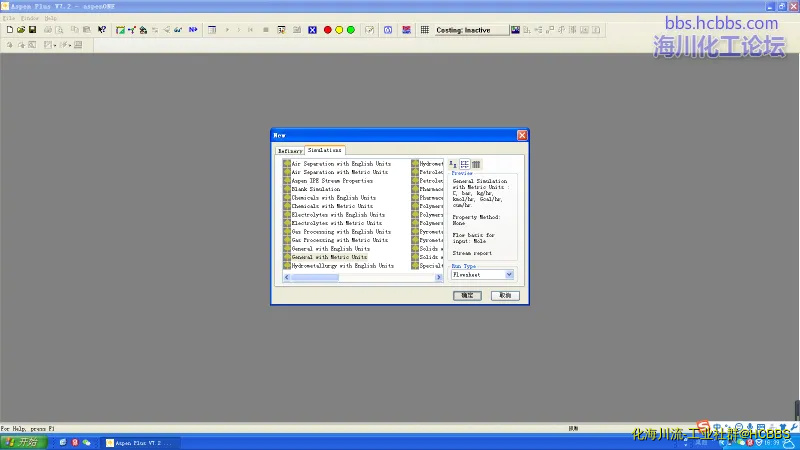Select Electrolytes with English Units template
Screen dimensions: 800x450
[x=338, y=215]
